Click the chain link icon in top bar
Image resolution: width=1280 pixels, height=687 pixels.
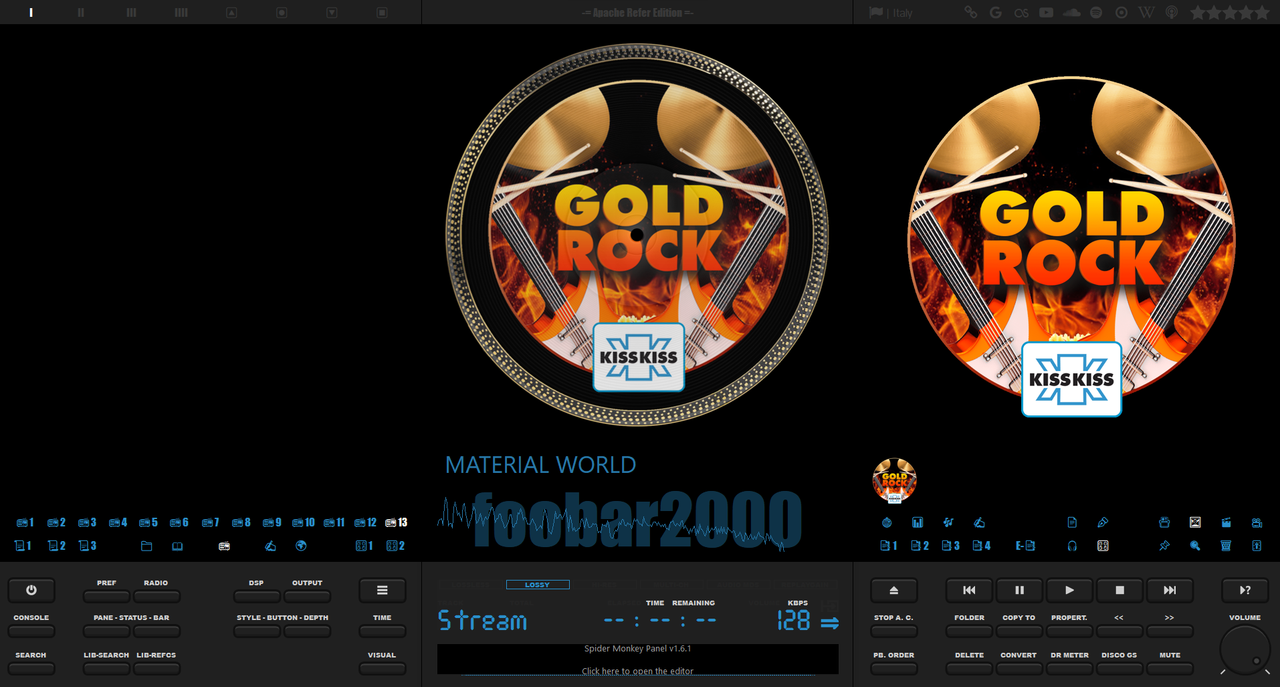tap(970, 12)
